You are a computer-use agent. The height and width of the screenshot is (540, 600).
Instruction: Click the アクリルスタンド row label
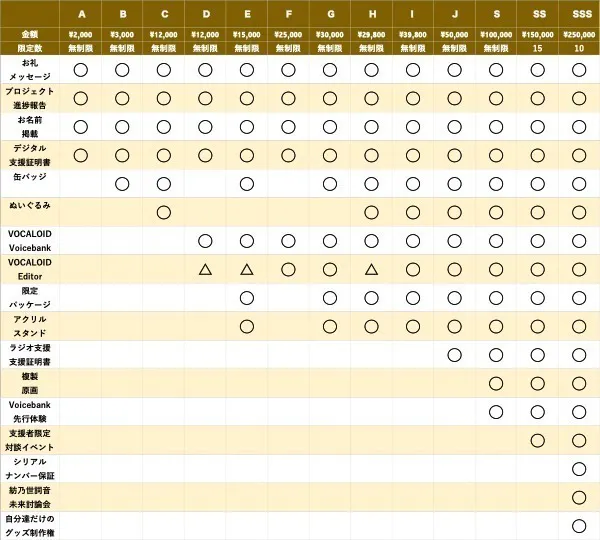(30, 326)
